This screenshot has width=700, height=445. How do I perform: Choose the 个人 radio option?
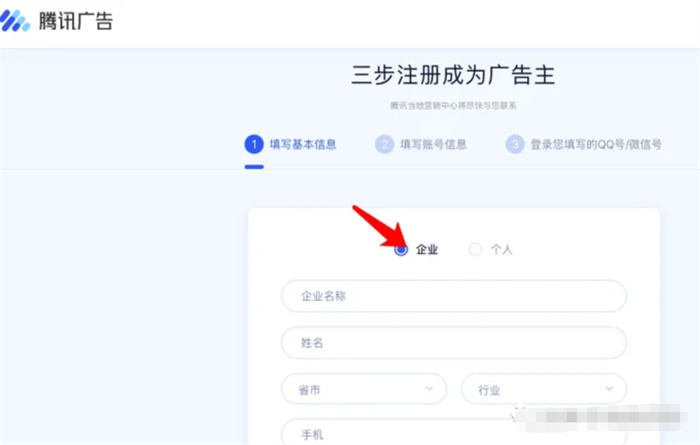pos(475,250)
